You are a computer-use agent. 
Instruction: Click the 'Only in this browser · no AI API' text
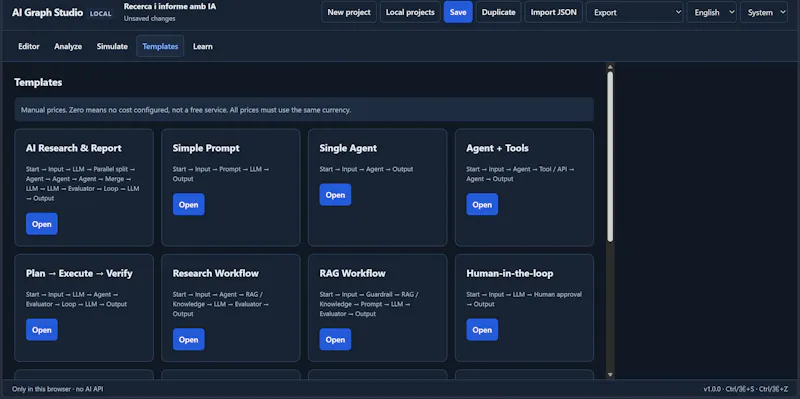(x=58, y=389)
